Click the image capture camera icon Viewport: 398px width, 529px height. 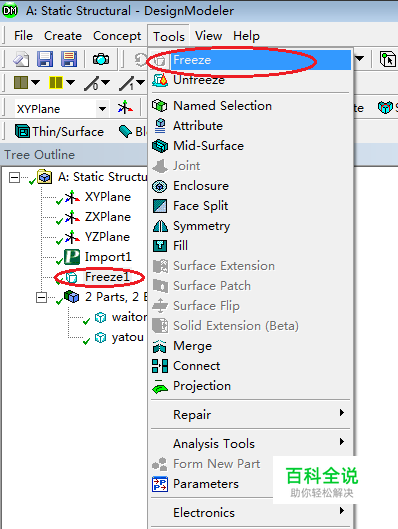(x=101, y=59)
